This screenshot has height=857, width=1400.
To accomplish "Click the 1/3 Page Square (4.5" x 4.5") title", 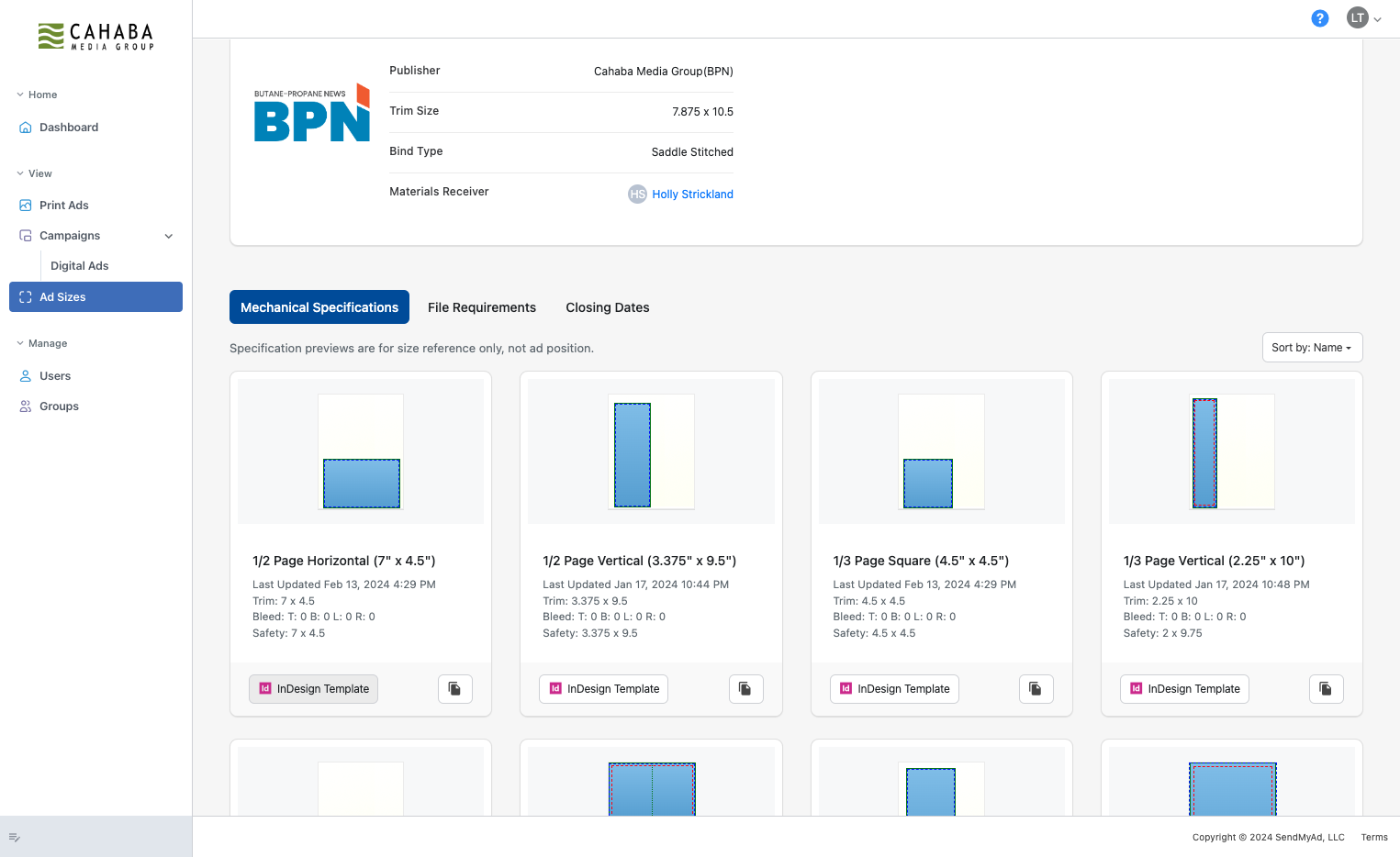I will 921,561.
